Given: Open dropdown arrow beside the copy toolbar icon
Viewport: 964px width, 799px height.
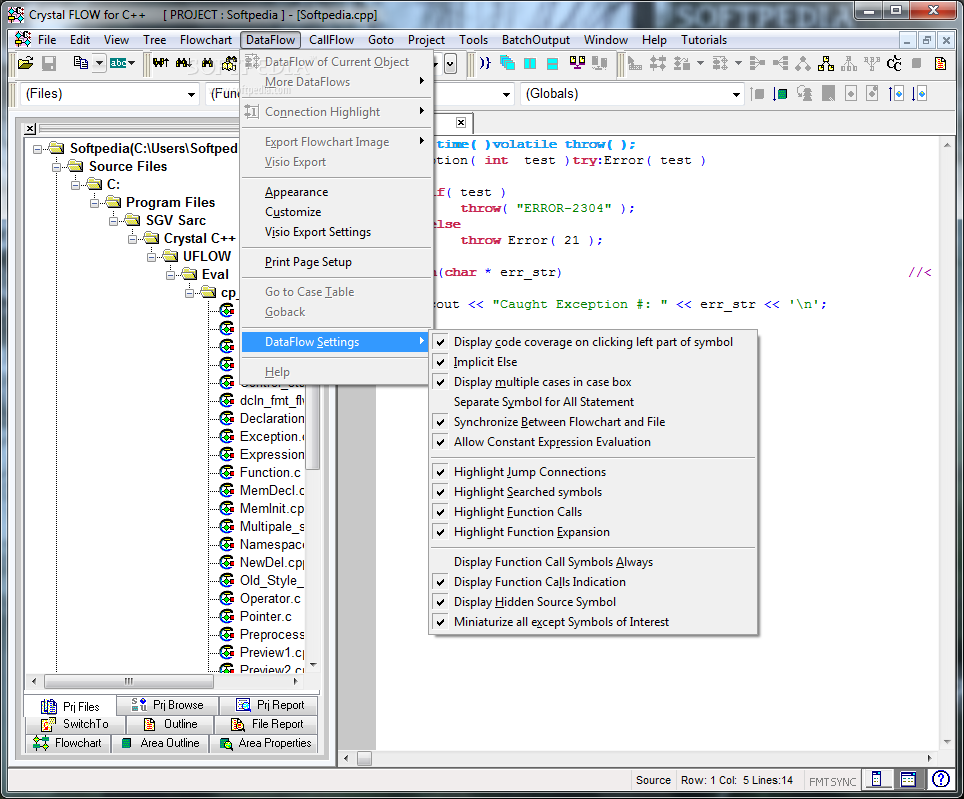Looking at the screenshot, I should pyautogui.click(x=99, y=63).
